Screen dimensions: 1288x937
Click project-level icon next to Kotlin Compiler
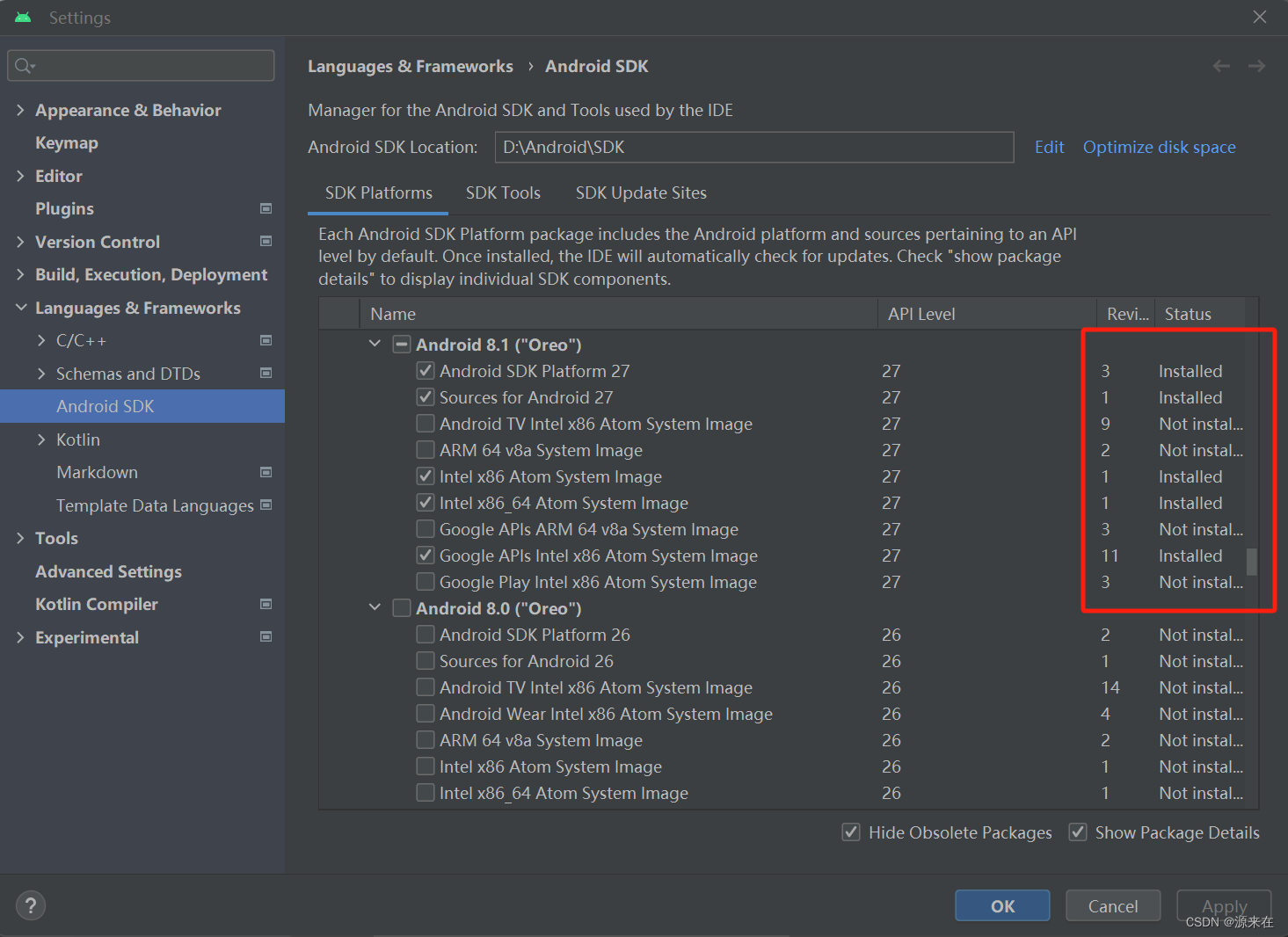pyautogui.click(x=266, y=604)
